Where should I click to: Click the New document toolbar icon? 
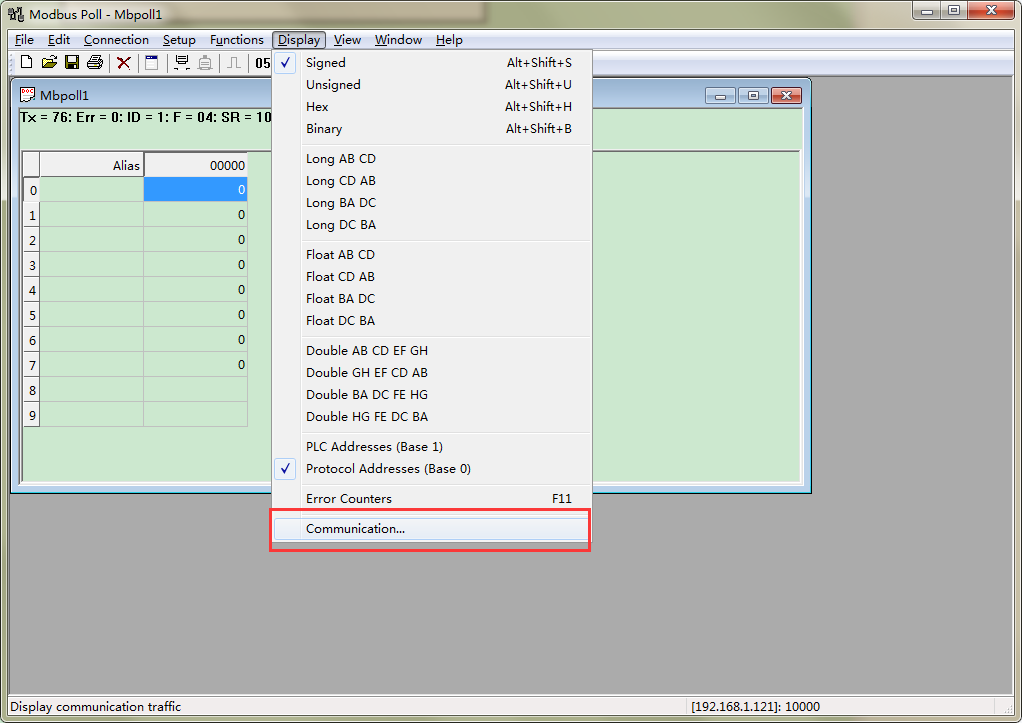tap(27, 63)
